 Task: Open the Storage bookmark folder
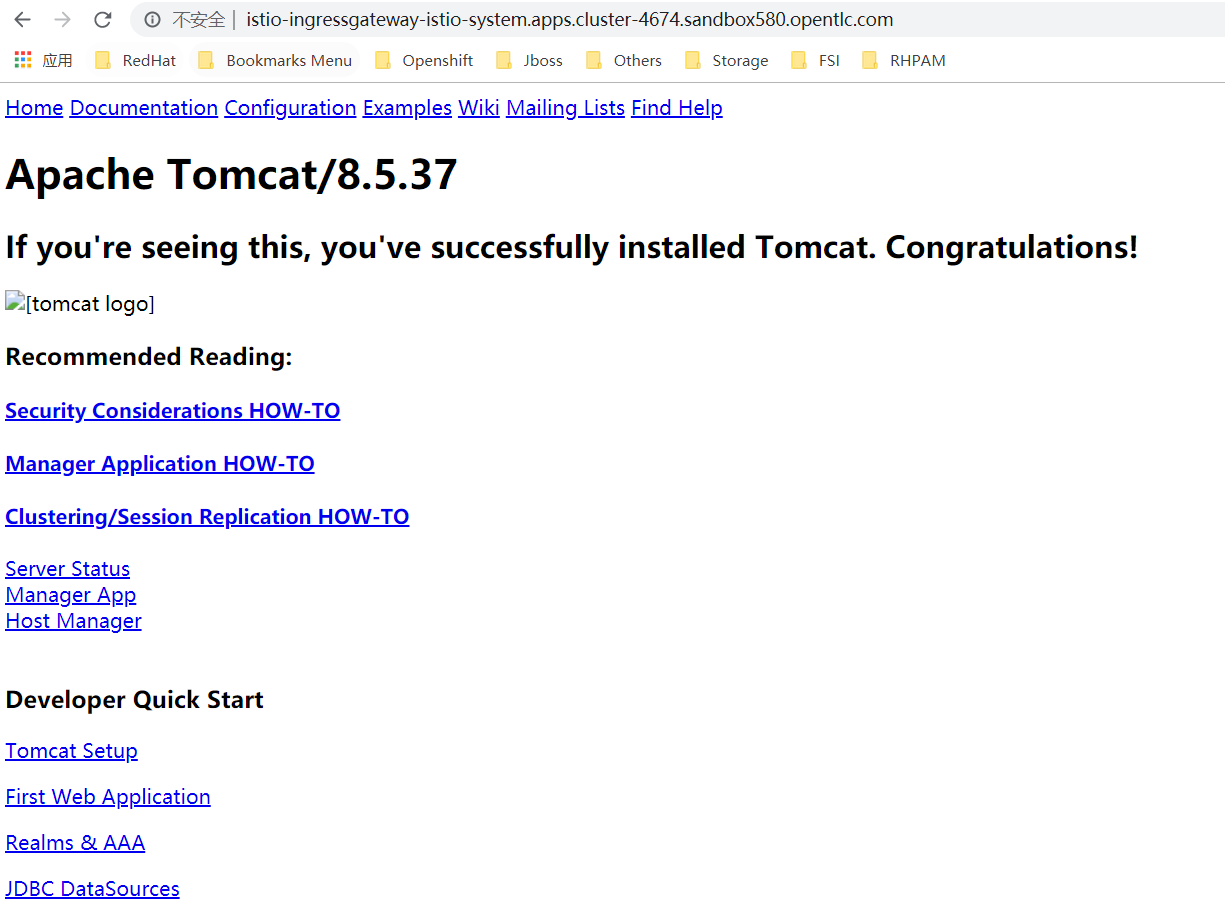coord(727,60)
